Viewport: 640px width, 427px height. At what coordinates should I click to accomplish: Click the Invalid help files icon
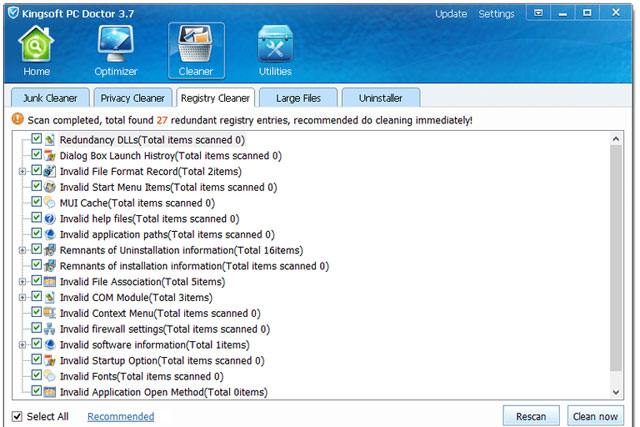coord(49,219)
